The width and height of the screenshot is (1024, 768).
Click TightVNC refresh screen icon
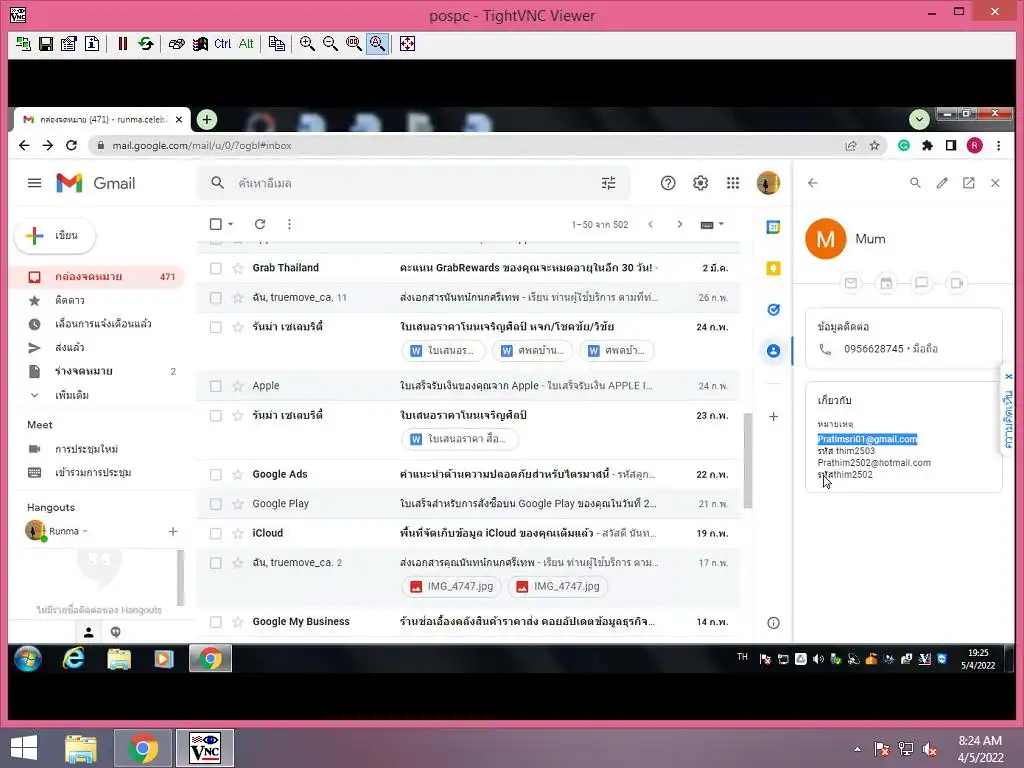point(146,44)
